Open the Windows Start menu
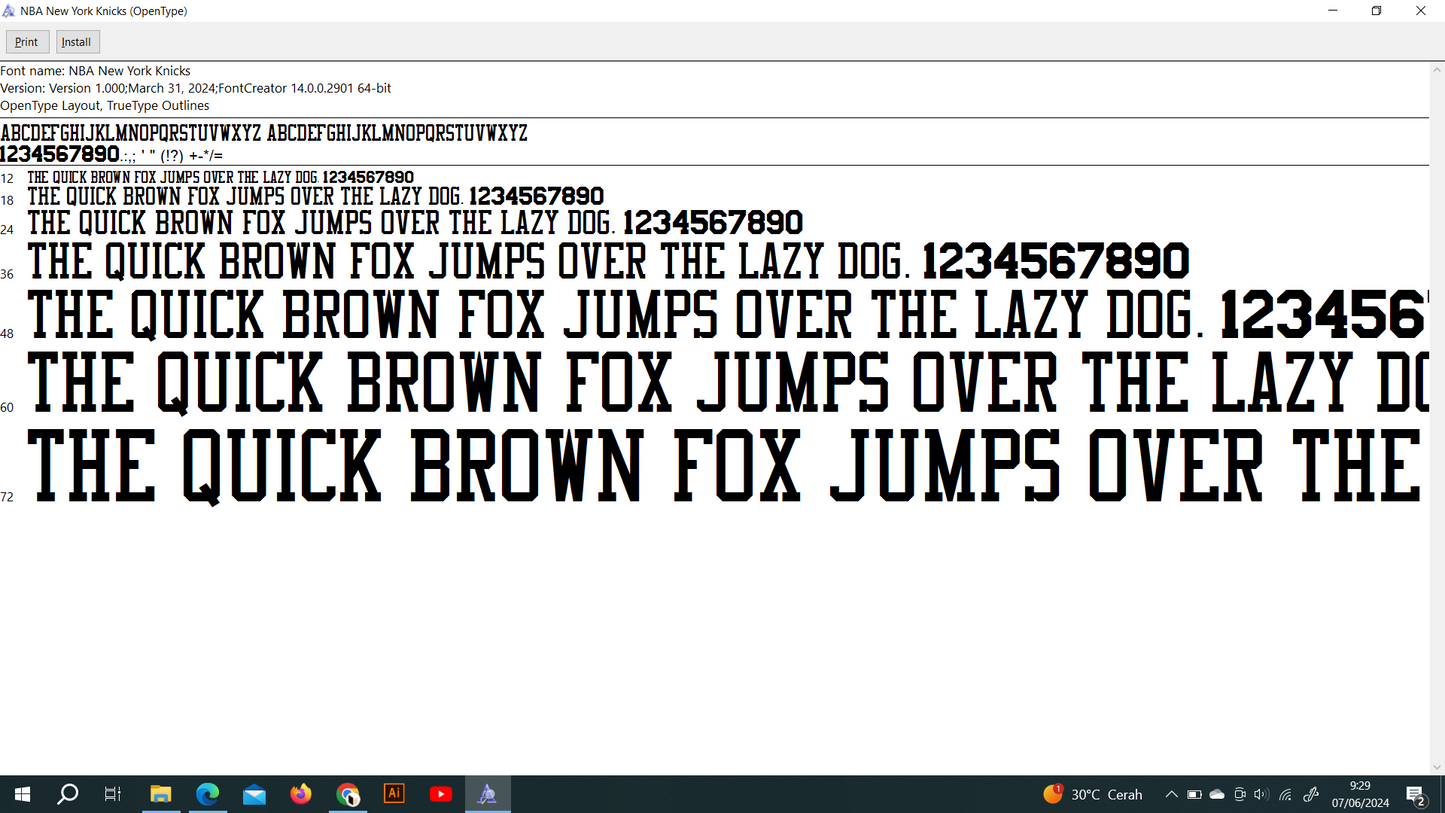Viewport: 1445px width, 813px height. pyautogui.click(x=22, y=794)
